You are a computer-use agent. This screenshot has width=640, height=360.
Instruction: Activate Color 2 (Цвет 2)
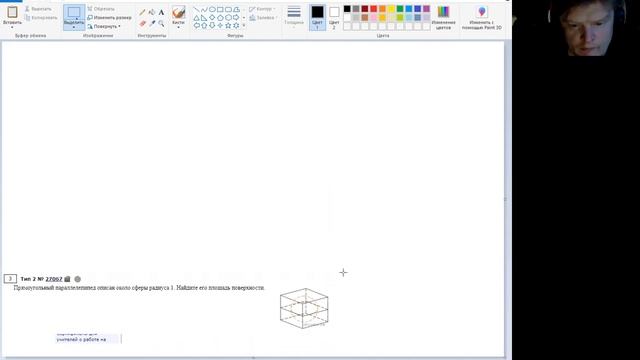(x=334, y=18)
